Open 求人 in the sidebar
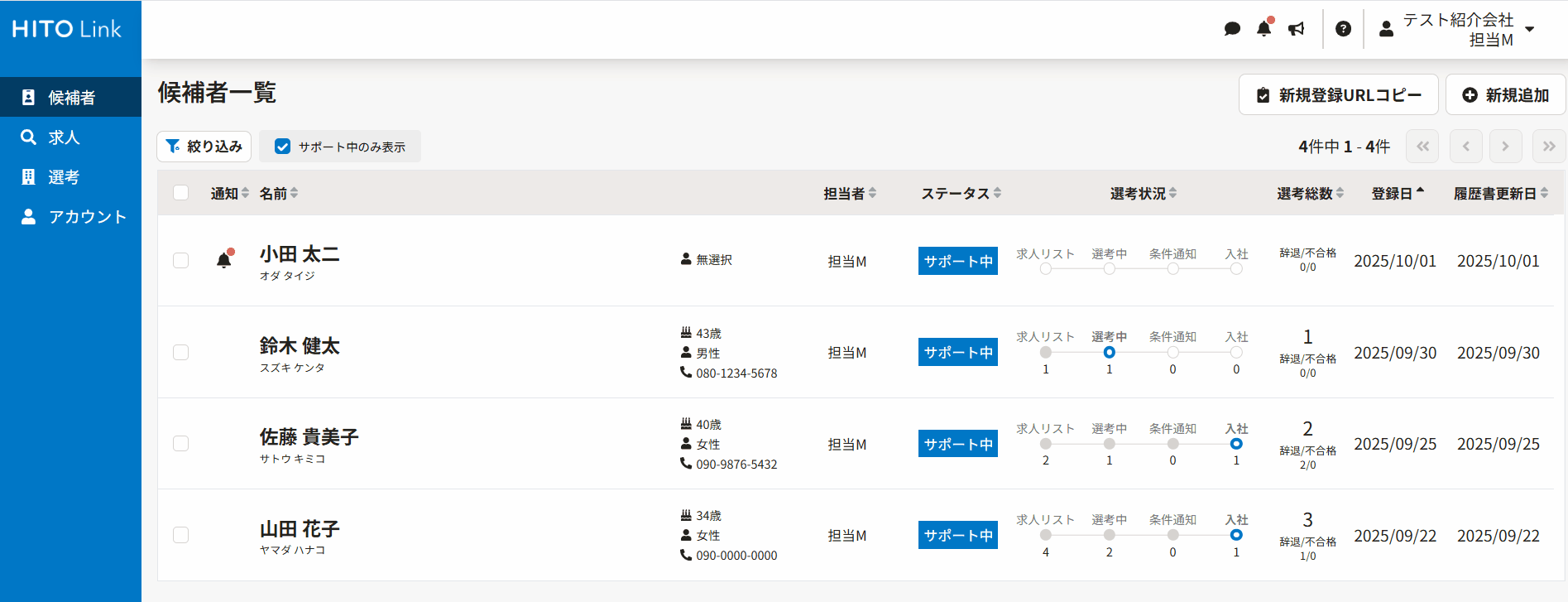Viewport: 1568px width, 602px height. 64,137
